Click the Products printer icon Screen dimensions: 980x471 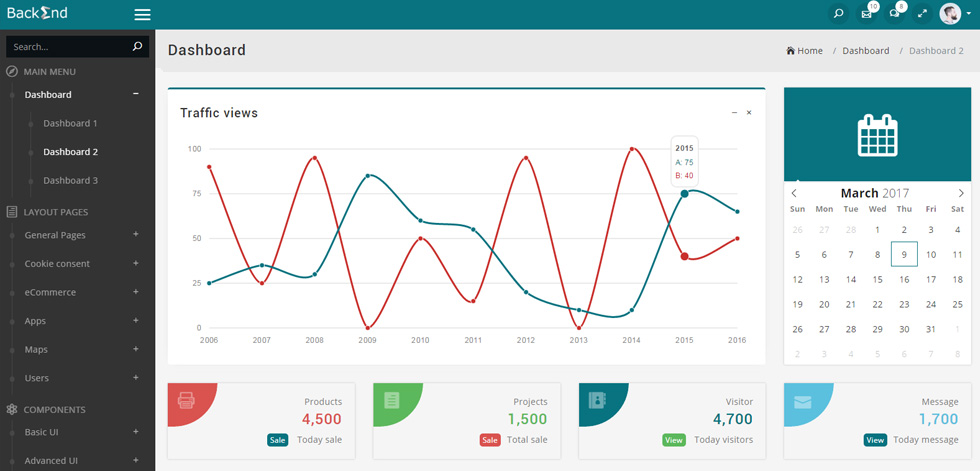tap(186, 400)
